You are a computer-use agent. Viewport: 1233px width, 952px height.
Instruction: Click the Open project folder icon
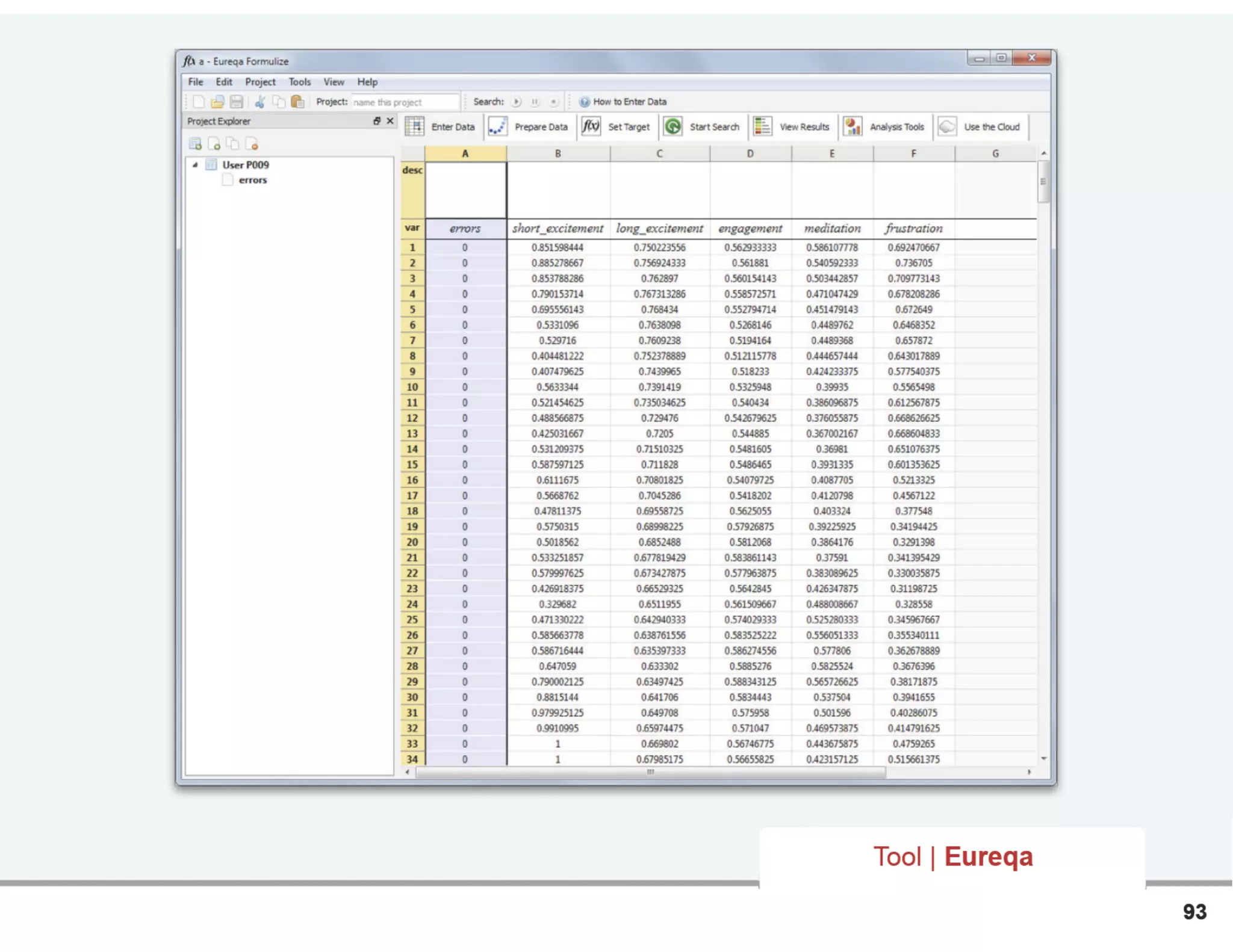(217, 102)
